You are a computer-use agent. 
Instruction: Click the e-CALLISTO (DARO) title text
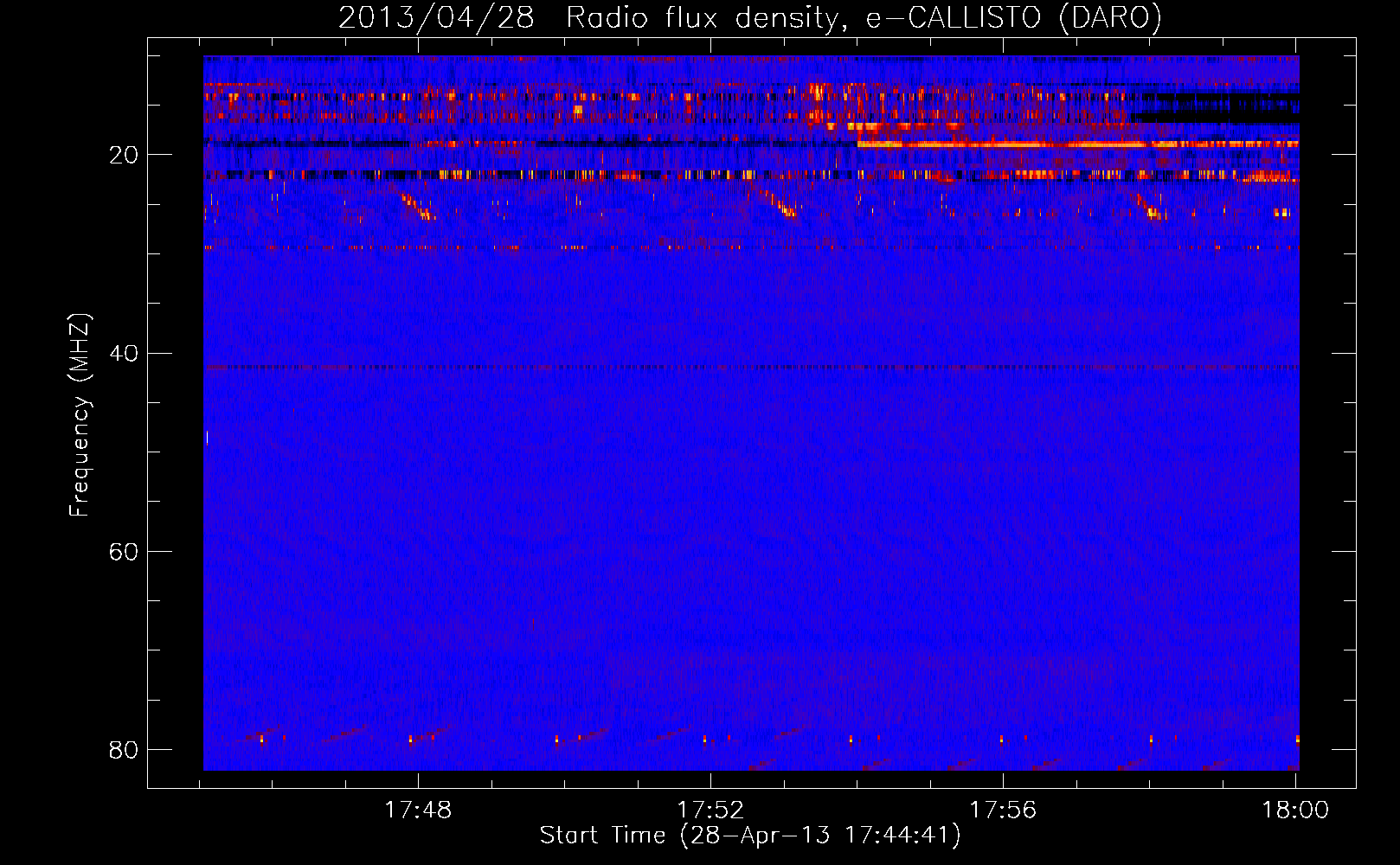point(1014,17)
